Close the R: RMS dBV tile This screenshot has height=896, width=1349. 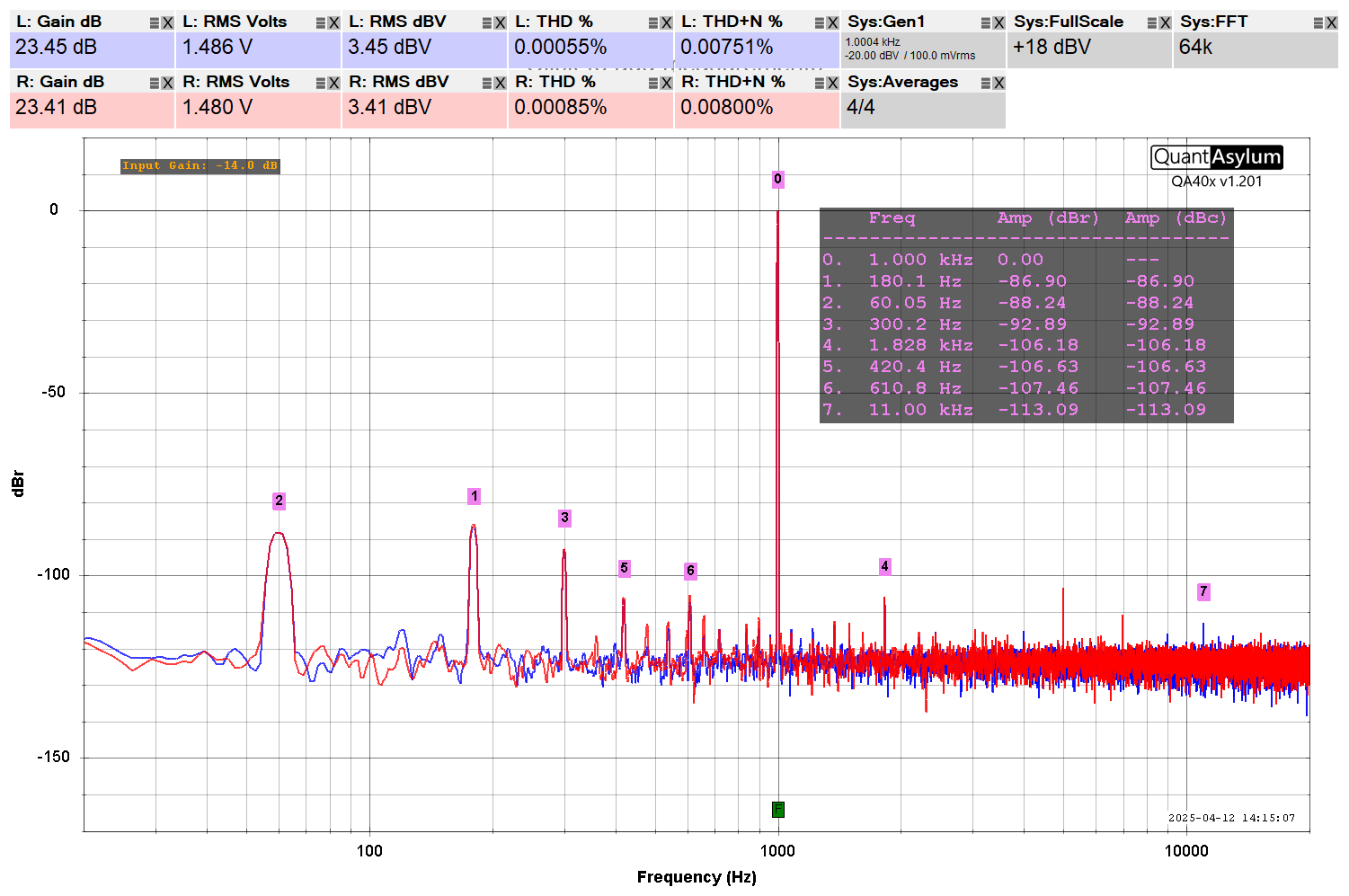tap(500, 84)
